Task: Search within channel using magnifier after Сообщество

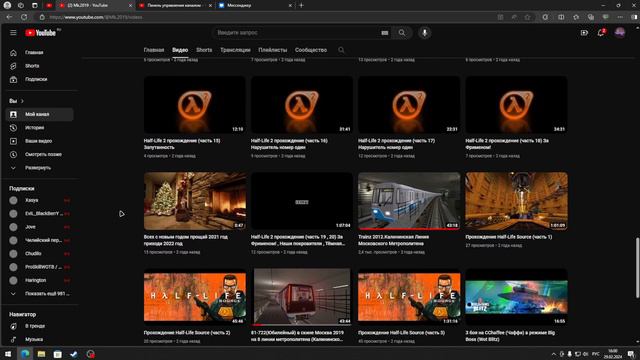Action: (x=341, y=50)
